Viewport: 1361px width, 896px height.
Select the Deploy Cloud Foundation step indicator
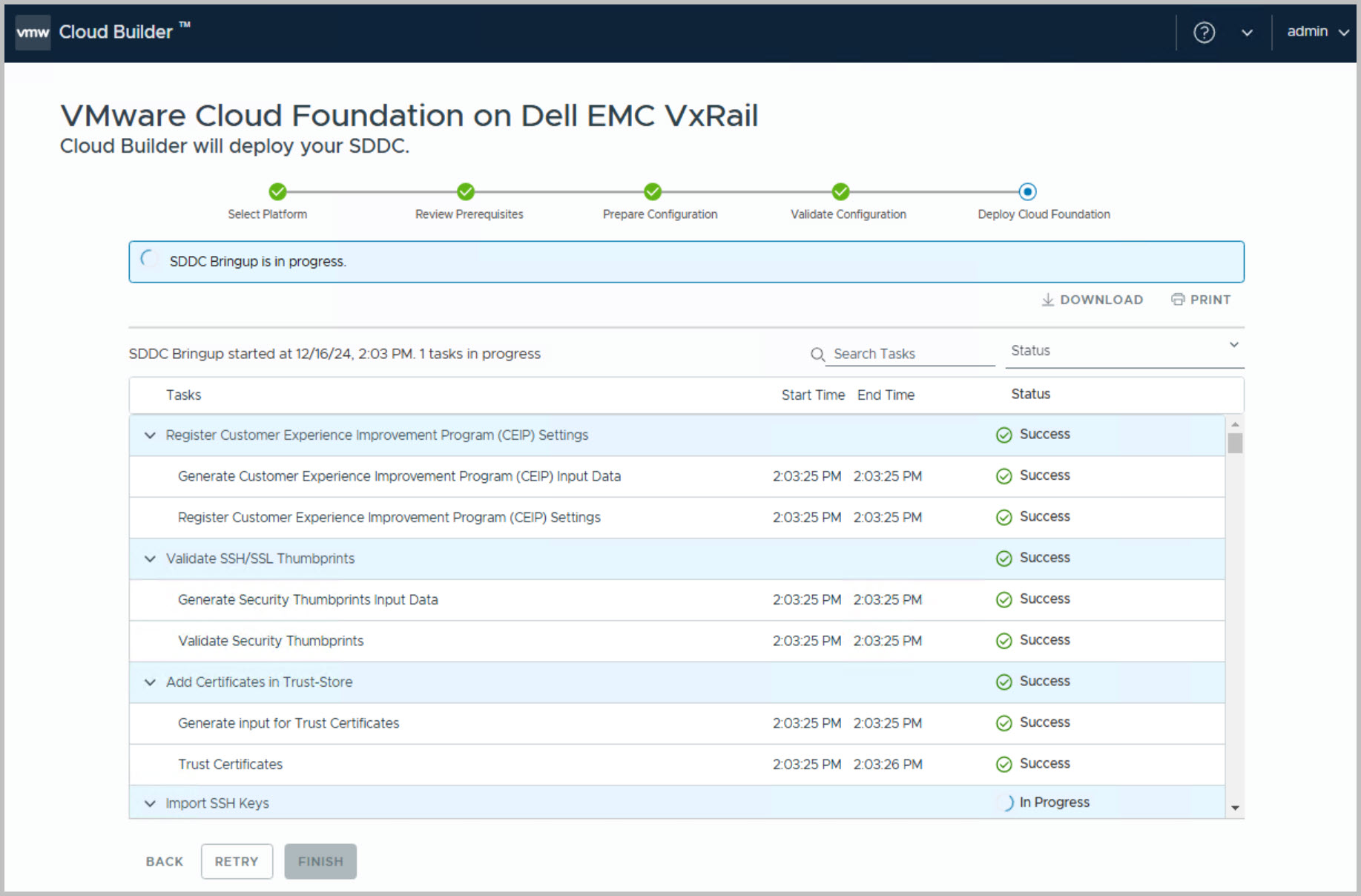click(x=1027, y=192)
